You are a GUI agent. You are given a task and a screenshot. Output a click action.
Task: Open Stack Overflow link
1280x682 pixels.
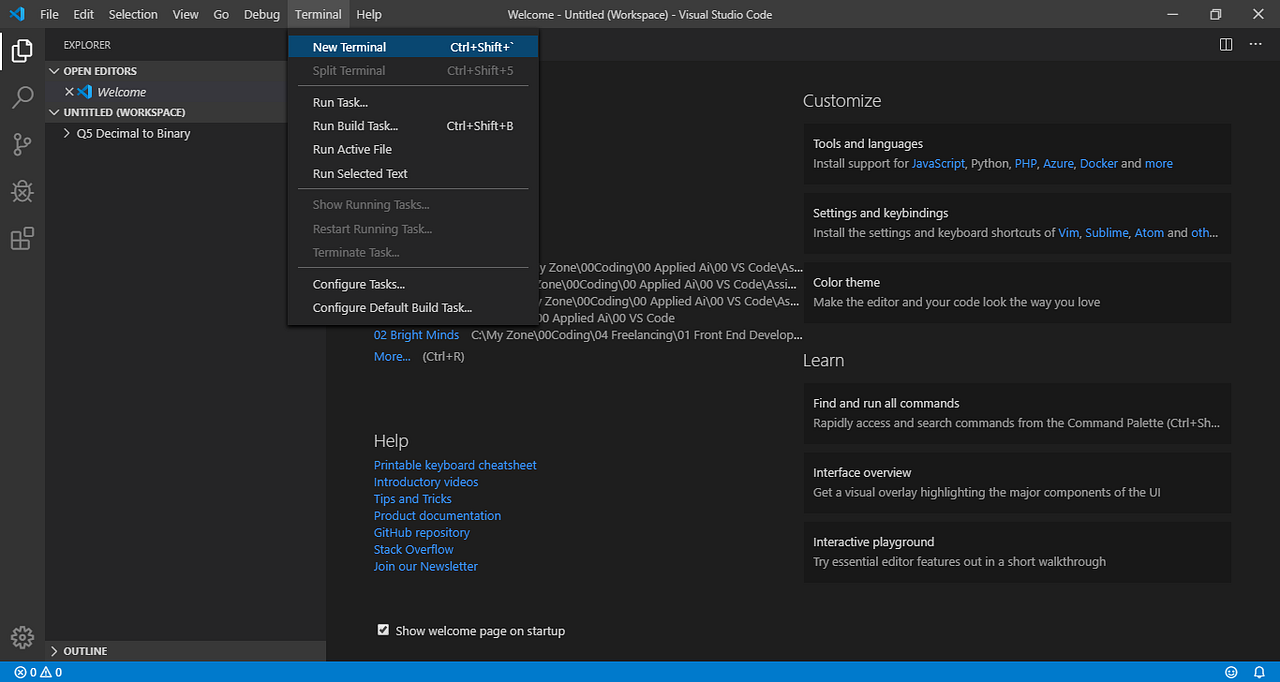click(414, 549)
